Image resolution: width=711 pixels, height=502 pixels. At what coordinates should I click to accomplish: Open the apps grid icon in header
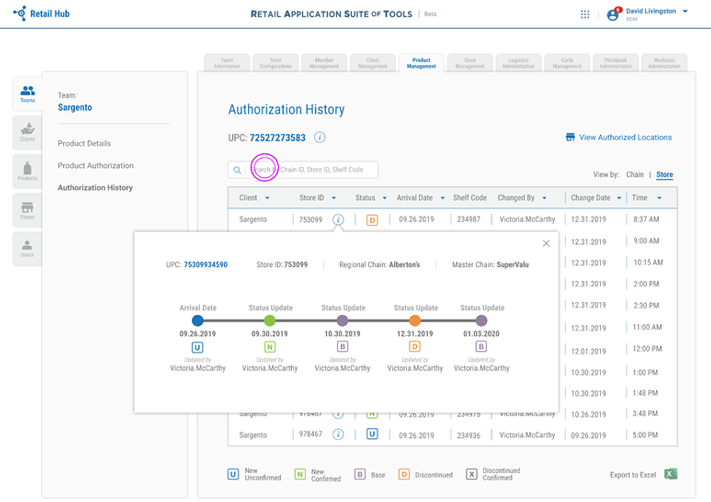[x=585, y=15]
